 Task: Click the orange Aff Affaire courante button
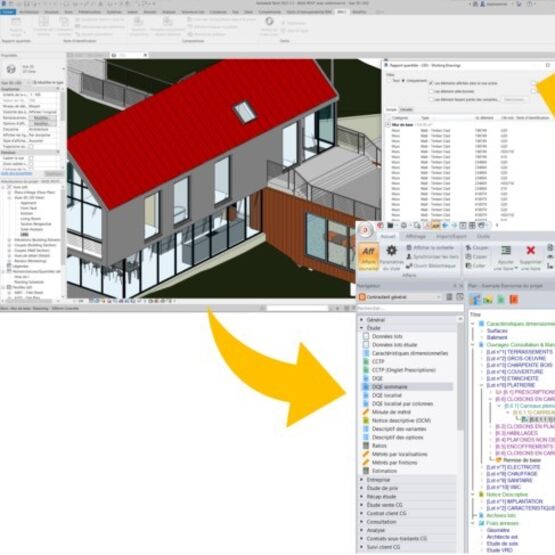[368, 257]
